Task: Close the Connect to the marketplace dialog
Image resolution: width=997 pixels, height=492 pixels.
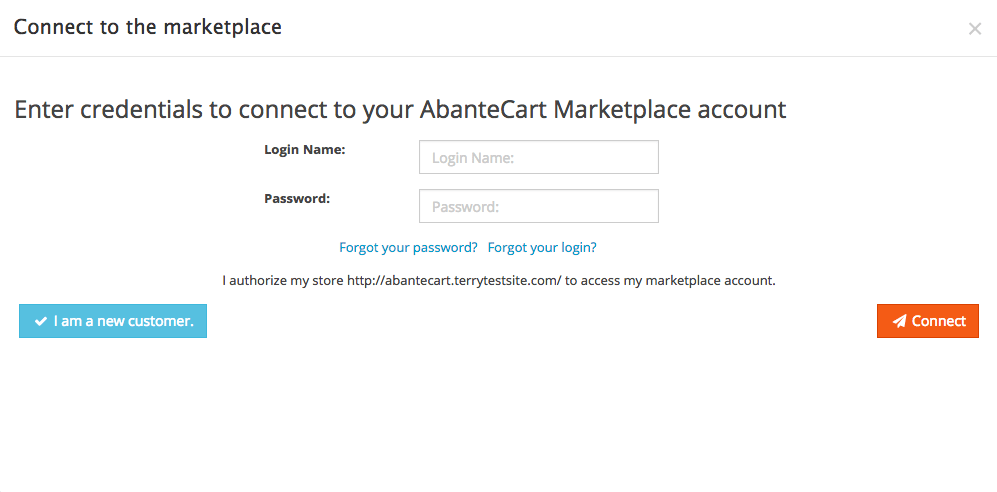Action: click(x=974, y=29)
